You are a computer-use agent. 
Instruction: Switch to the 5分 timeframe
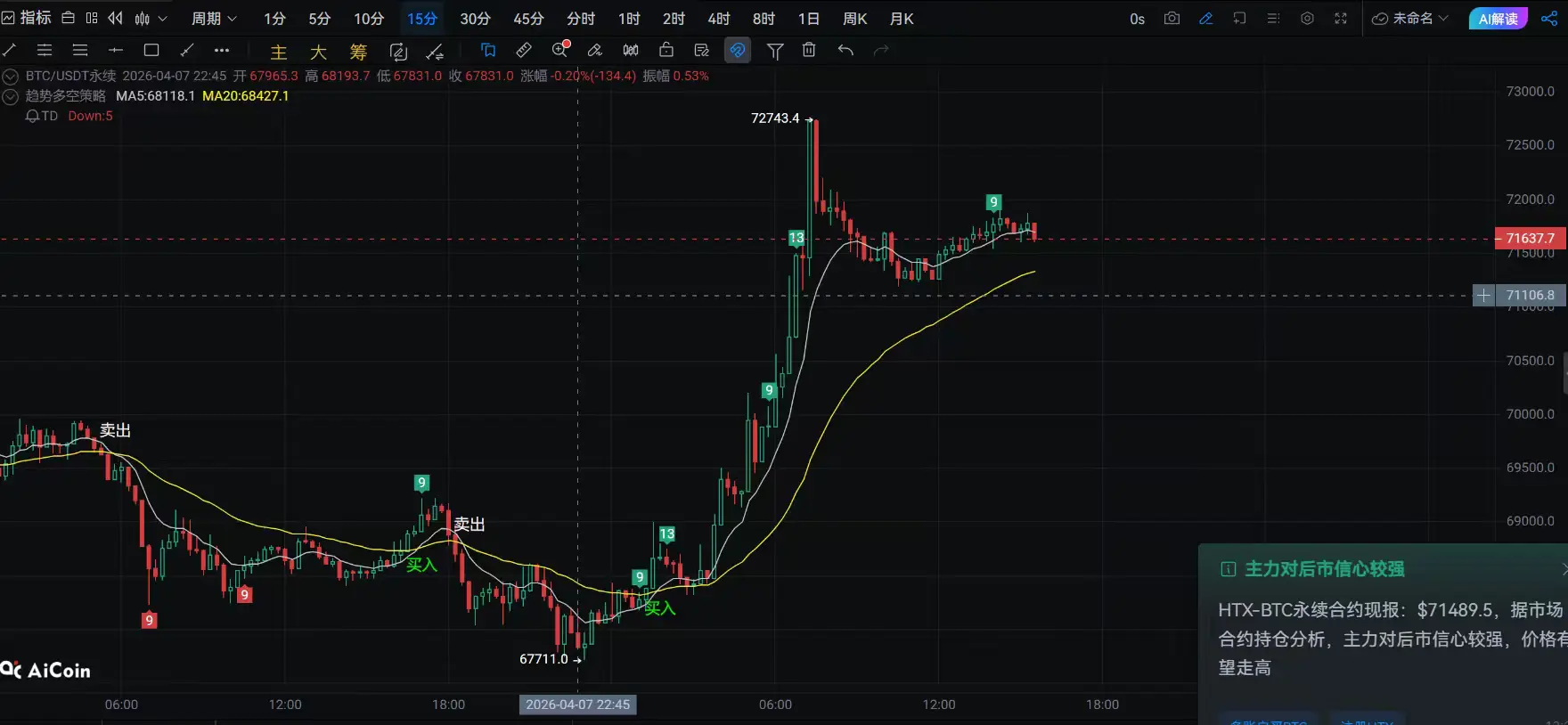(x=319, y=19)
